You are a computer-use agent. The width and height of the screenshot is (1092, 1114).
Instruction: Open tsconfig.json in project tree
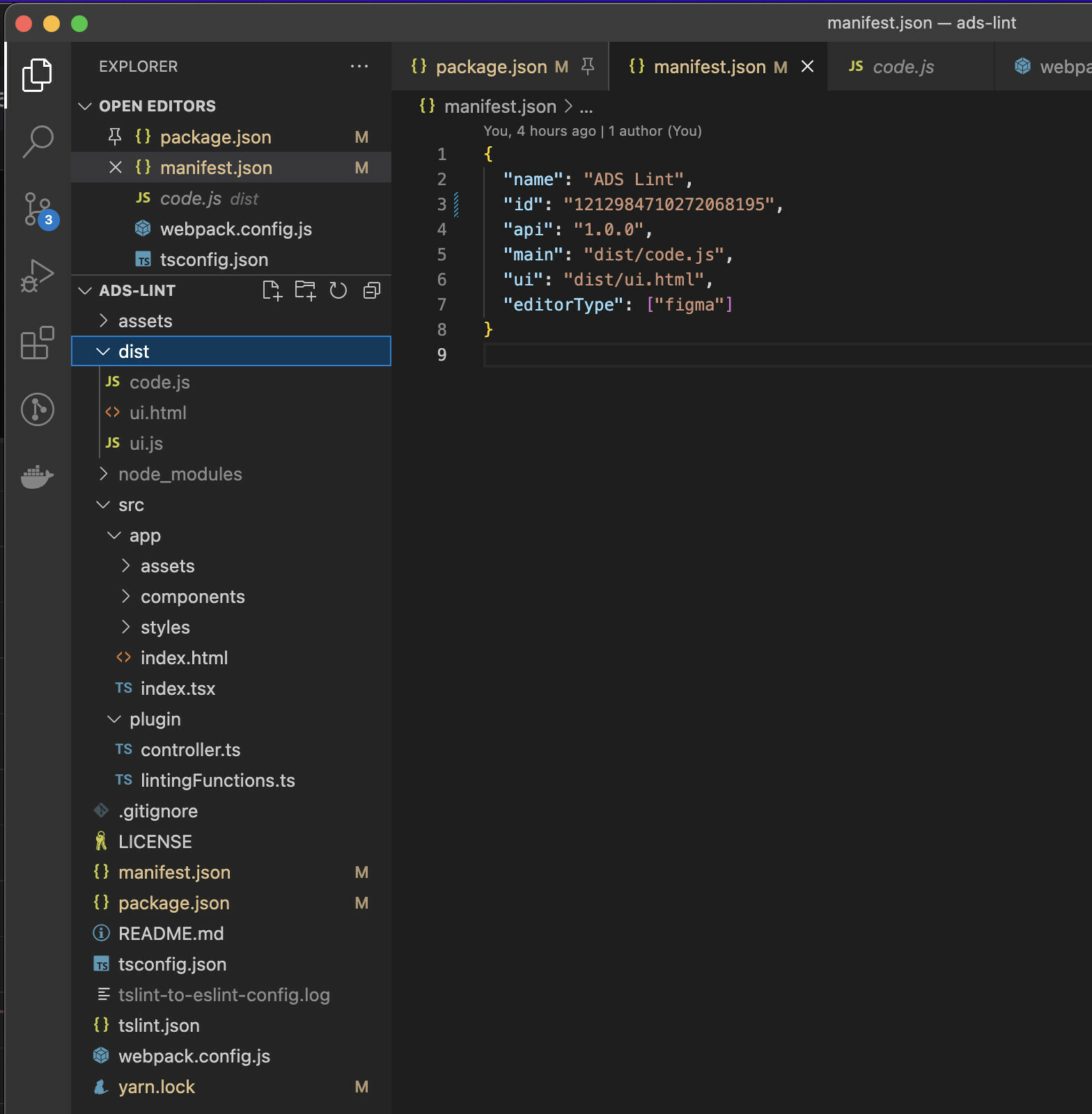pos(231,964)
